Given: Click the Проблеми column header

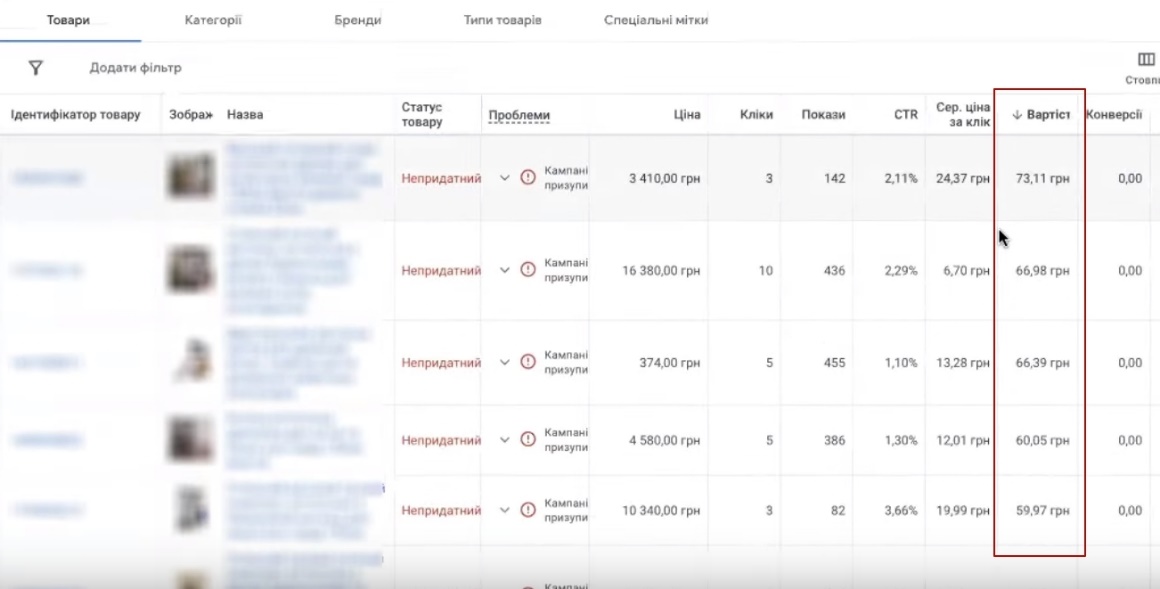Looking at the screenshot, I should (x=519, y=115).
